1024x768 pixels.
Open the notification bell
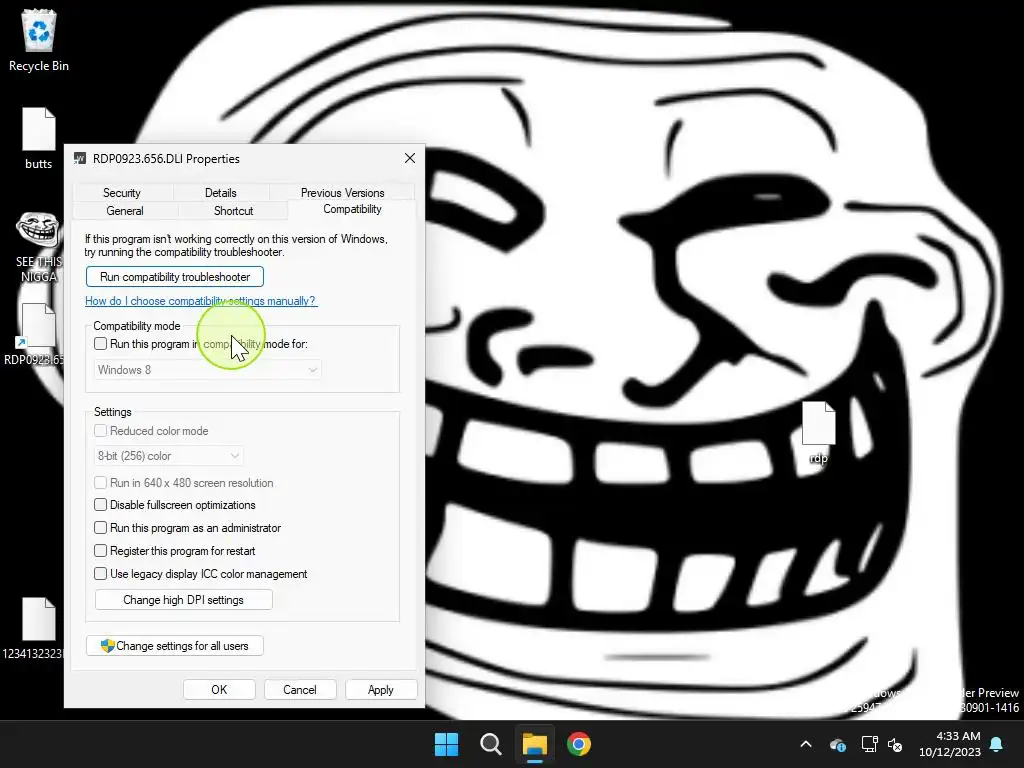click(997, 744)
